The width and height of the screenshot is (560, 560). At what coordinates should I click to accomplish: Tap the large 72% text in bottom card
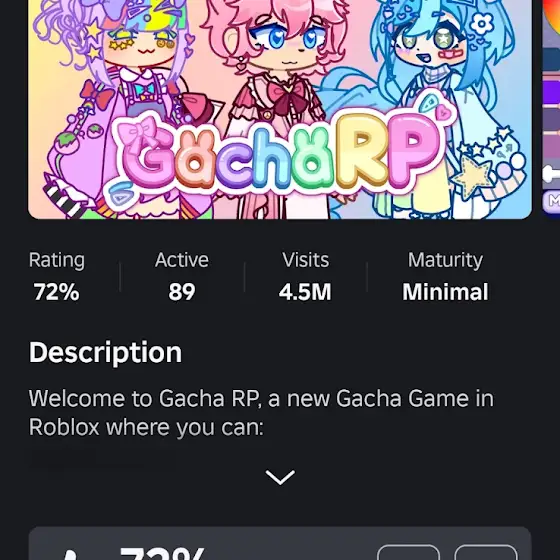tap(162, 554)
